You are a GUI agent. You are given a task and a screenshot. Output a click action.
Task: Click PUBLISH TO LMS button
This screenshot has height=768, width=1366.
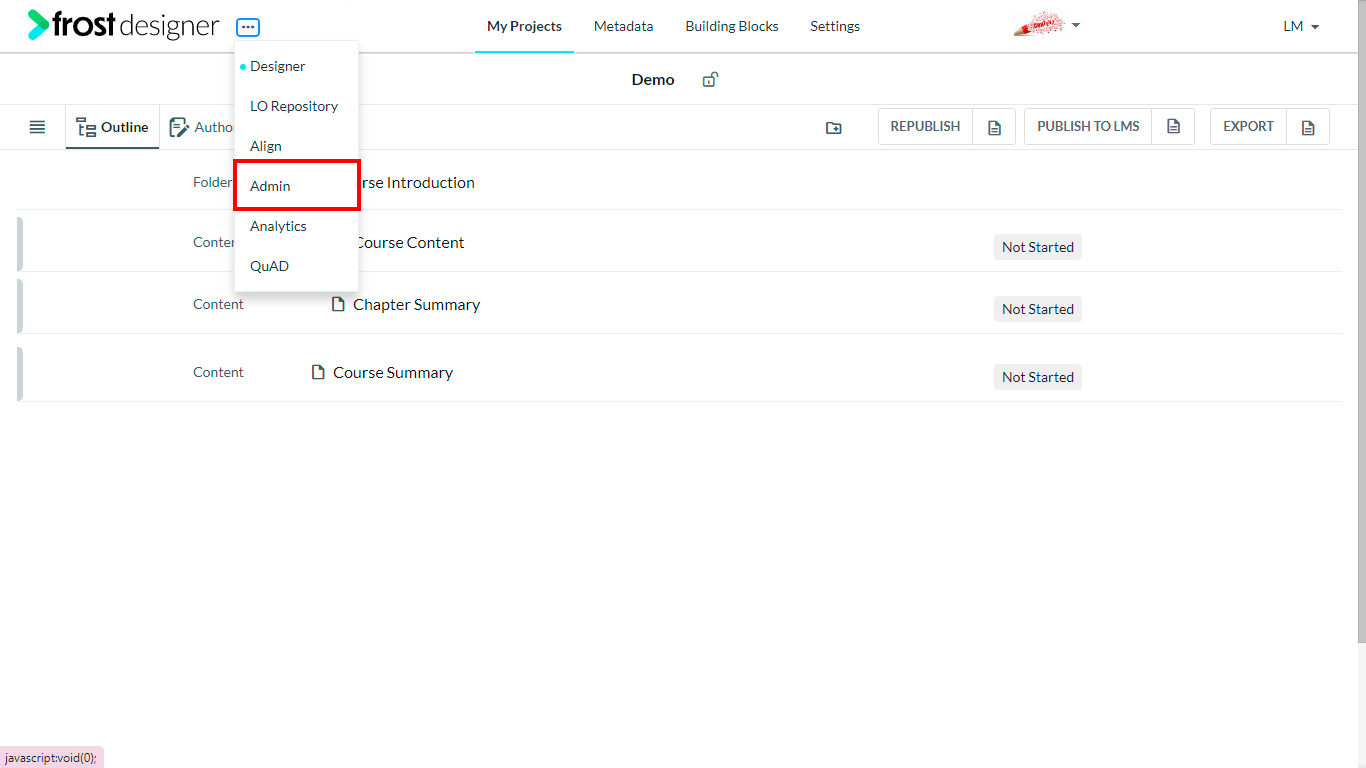(1088, 126)
